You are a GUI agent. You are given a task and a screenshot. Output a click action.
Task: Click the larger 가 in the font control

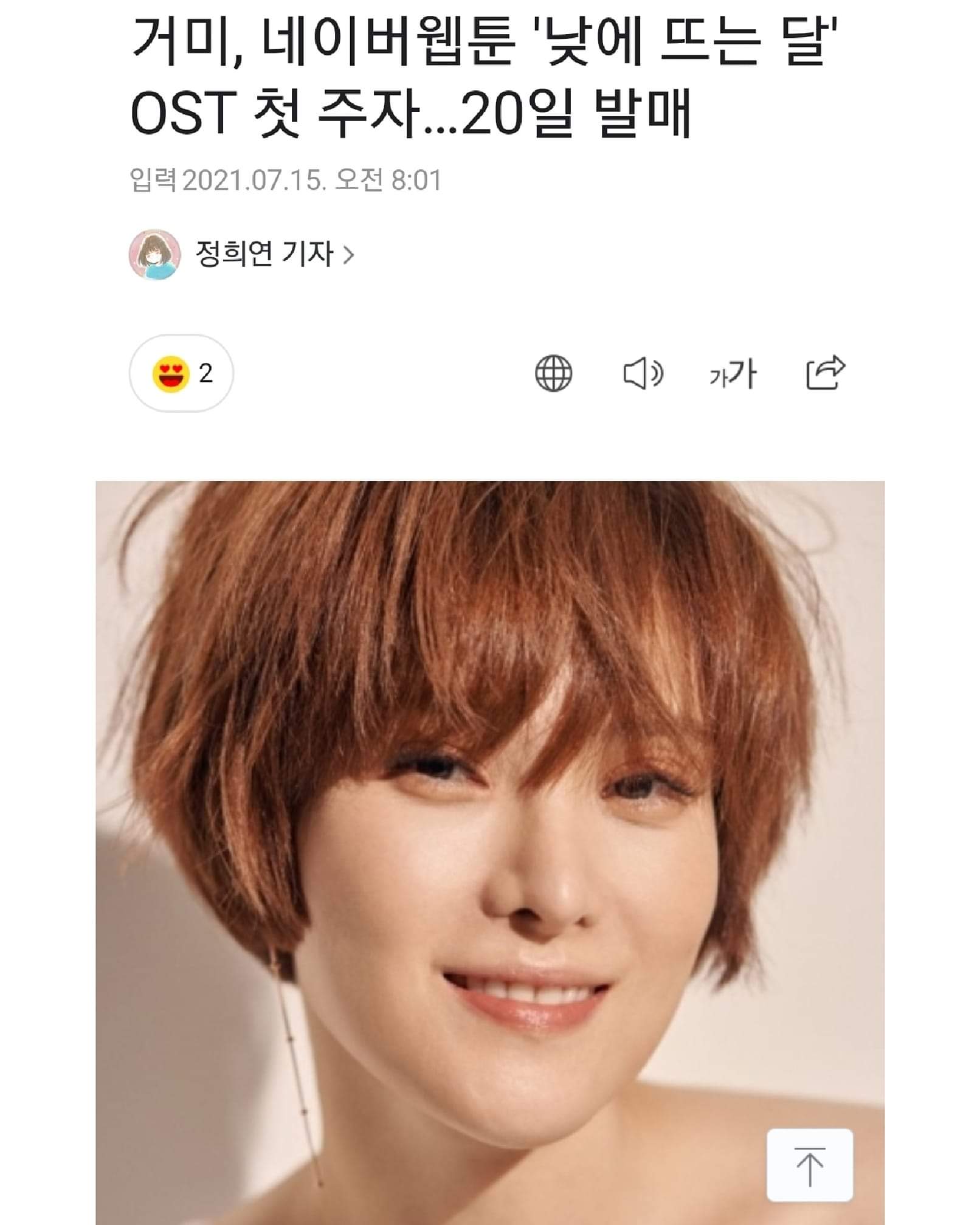(742, 373)
